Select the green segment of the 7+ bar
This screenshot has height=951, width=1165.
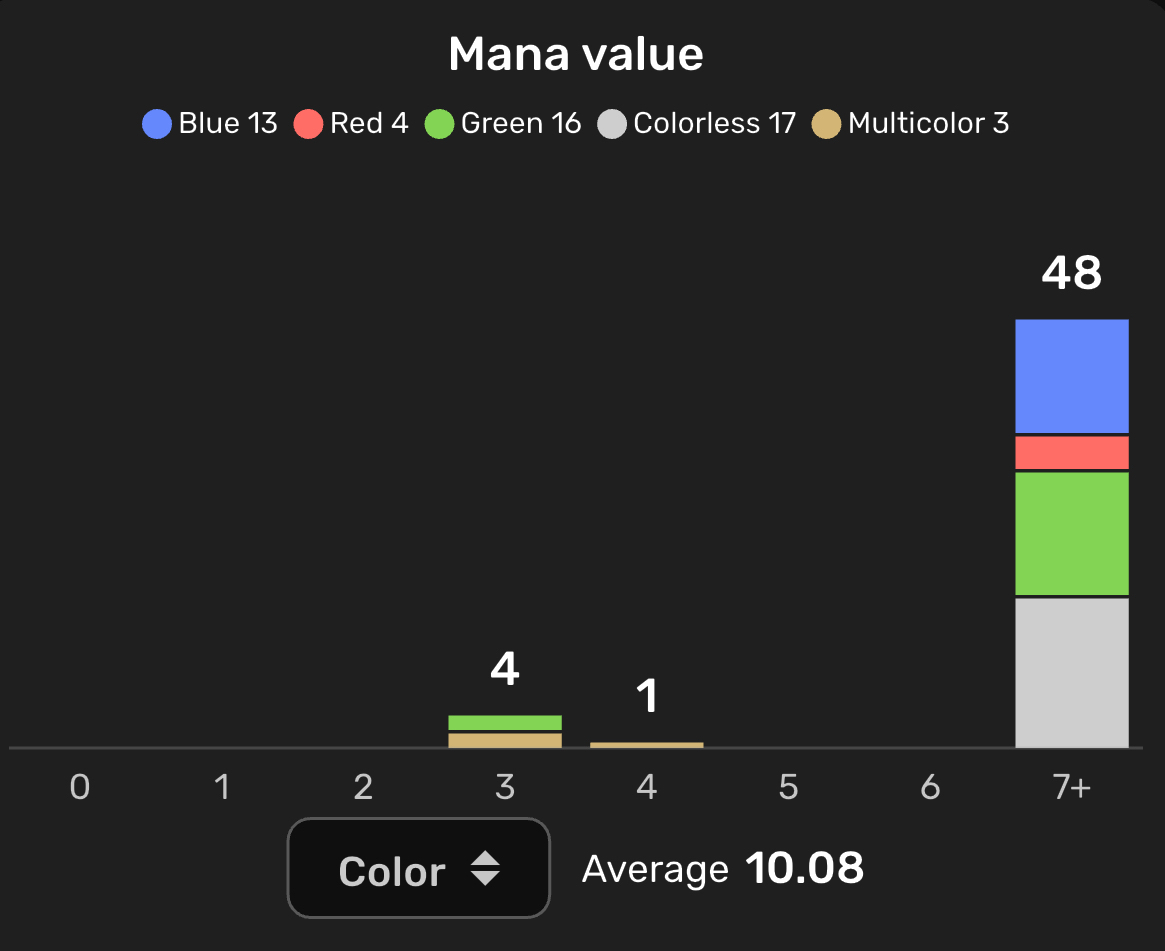(x=1071, y=533)
